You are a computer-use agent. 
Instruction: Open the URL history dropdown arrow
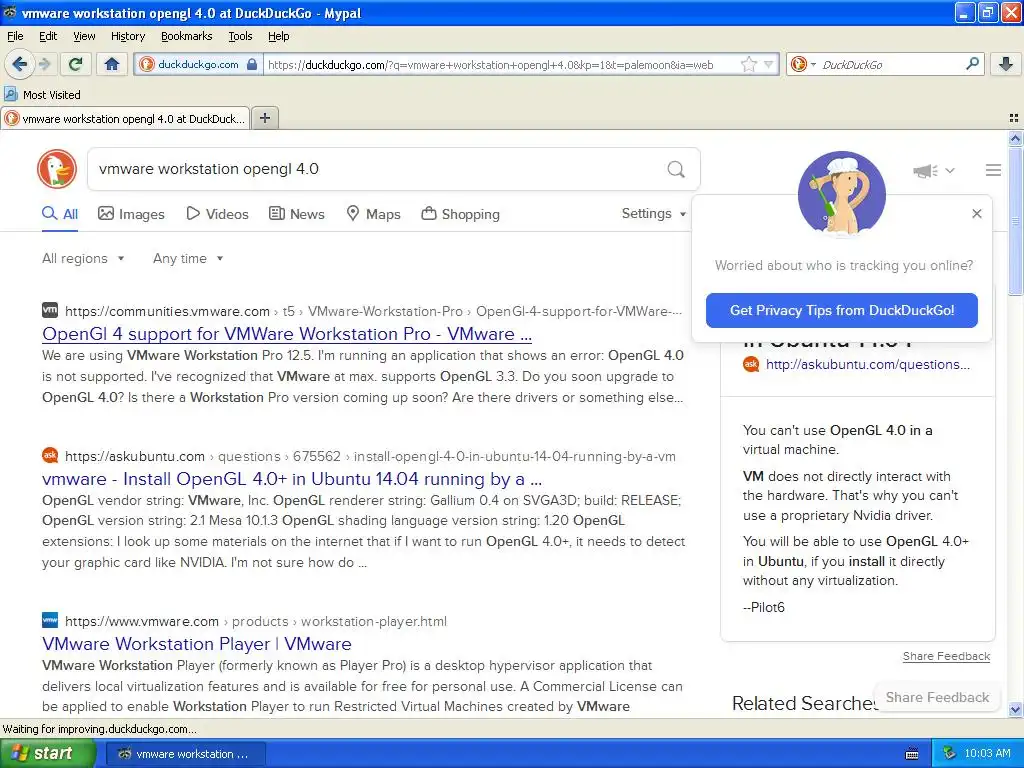pos(769,64)
